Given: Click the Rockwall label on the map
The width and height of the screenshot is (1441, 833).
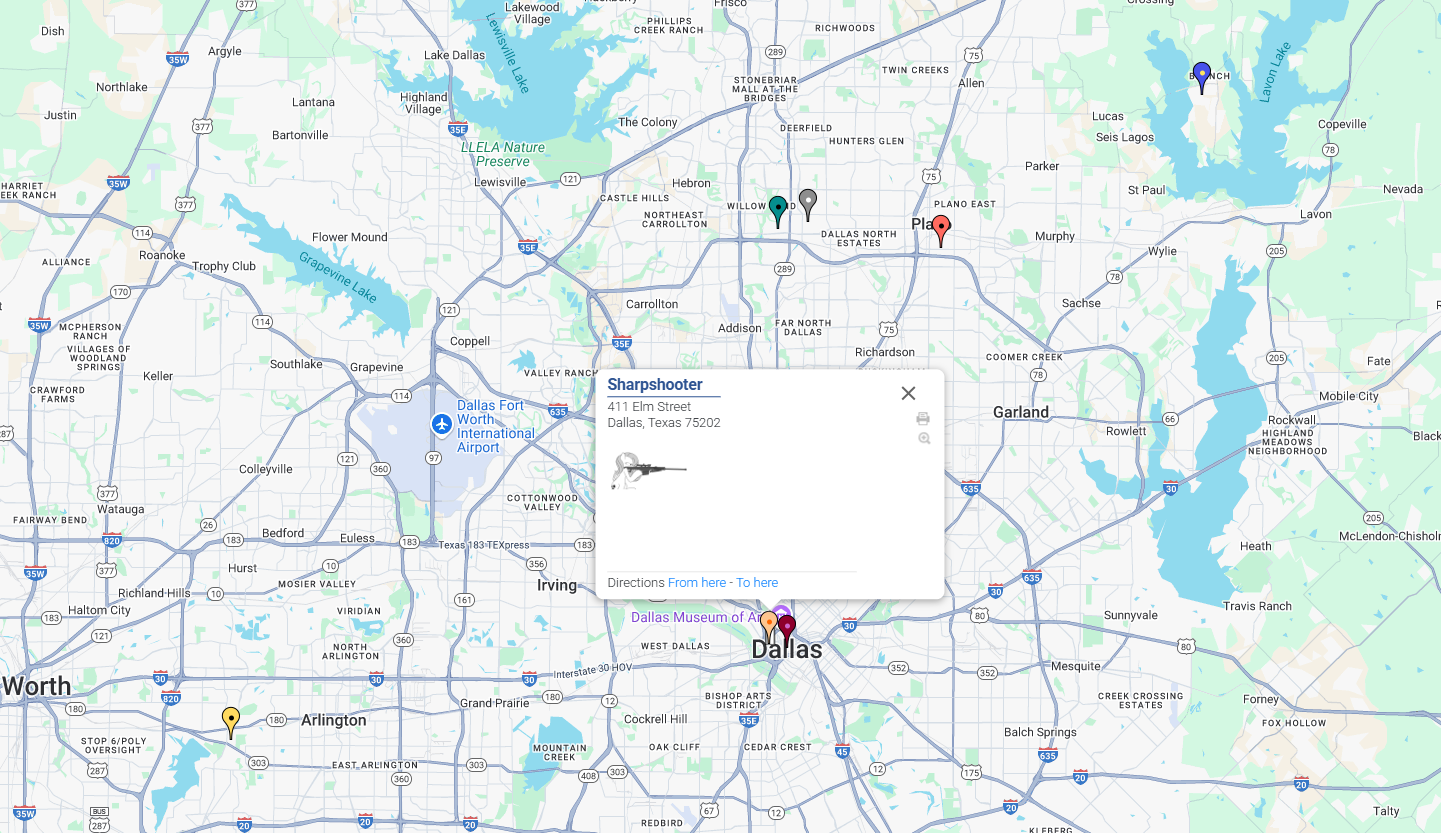Looking at the screenshot, I should [x=1292, y=420].
